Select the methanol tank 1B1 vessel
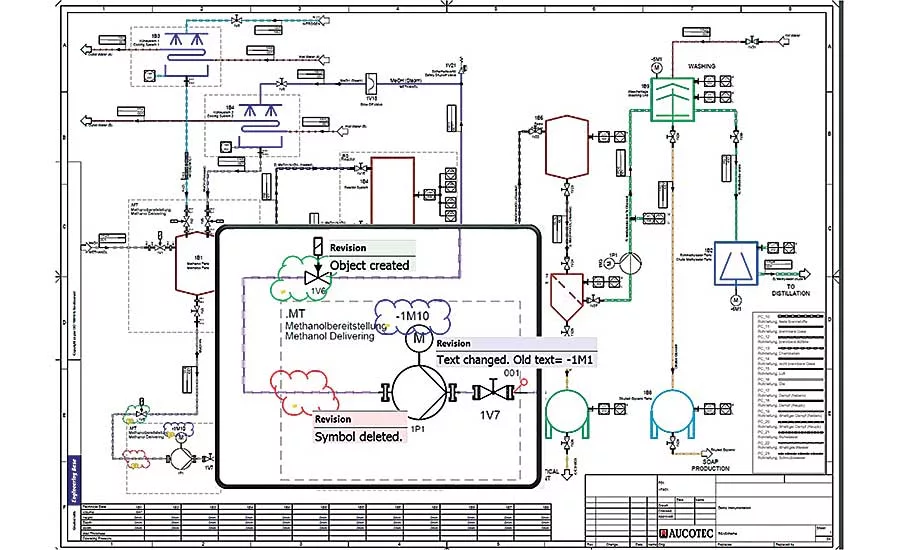 [x=197, y=264]
